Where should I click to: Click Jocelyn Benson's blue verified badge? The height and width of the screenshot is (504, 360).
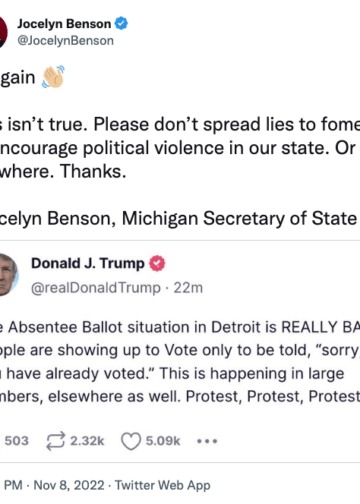tap(121, 23)
